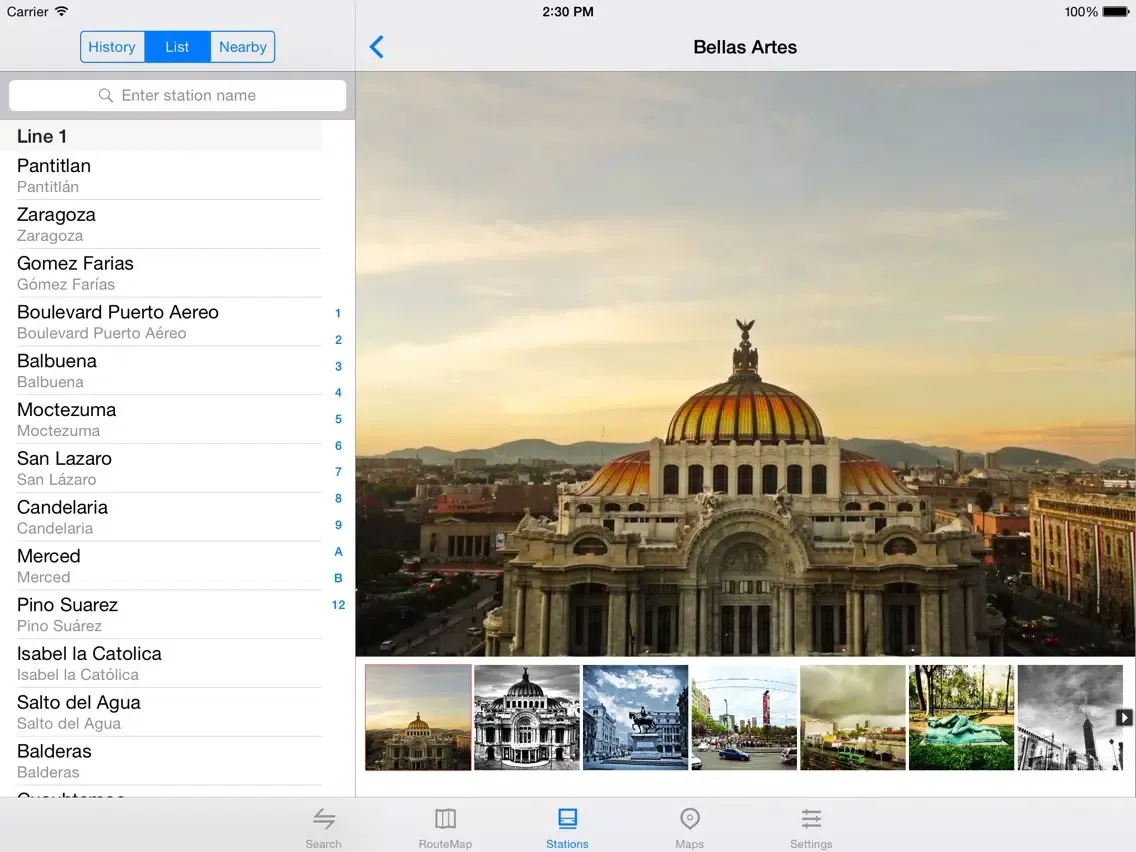The image size is (1136, 852).
Task: Select Isabel la Catolica station
Action: click(x=161, y=663)
